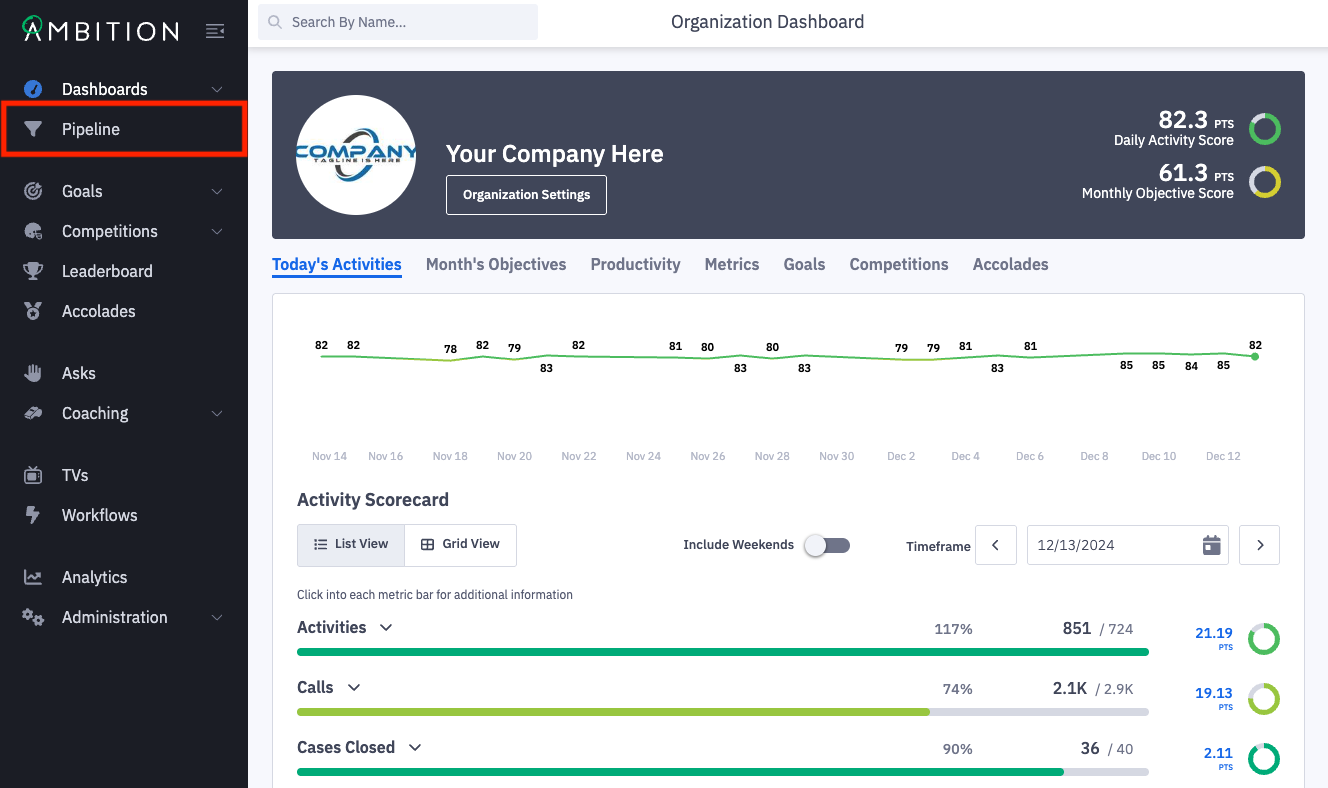Go to the previous timeframe date

point(995,545)
